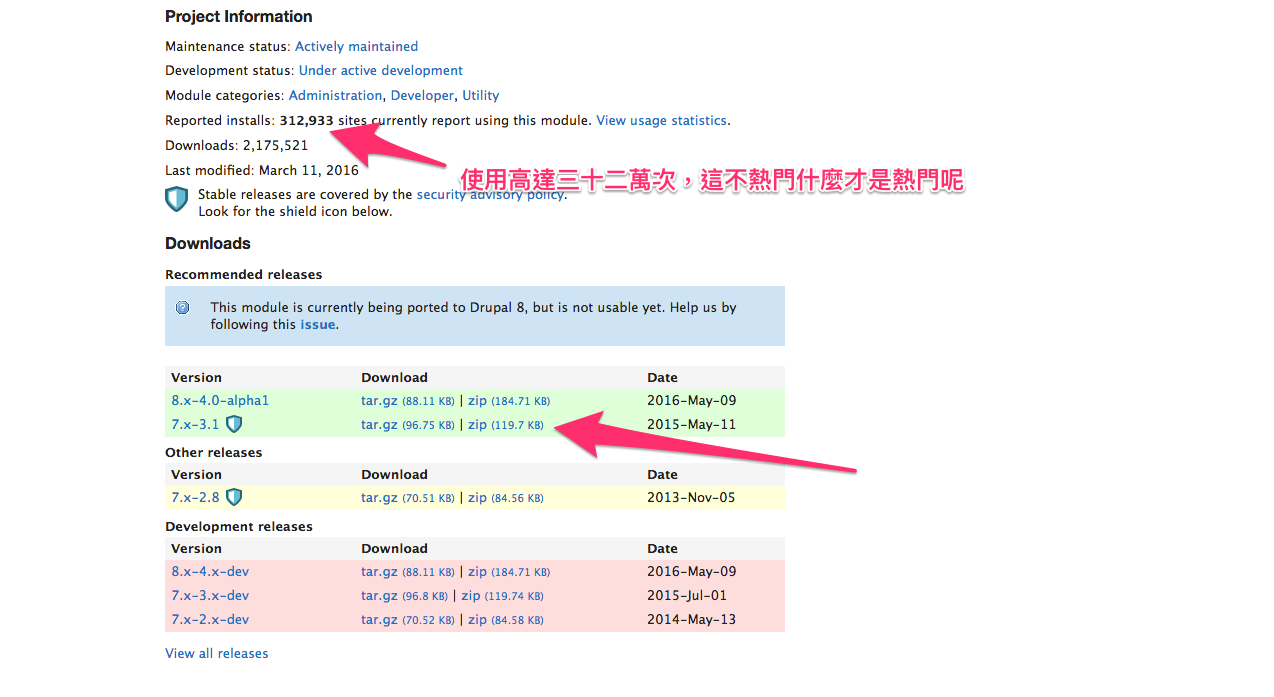Open the 7.x-2.x-dev version link

click(210, 620)
